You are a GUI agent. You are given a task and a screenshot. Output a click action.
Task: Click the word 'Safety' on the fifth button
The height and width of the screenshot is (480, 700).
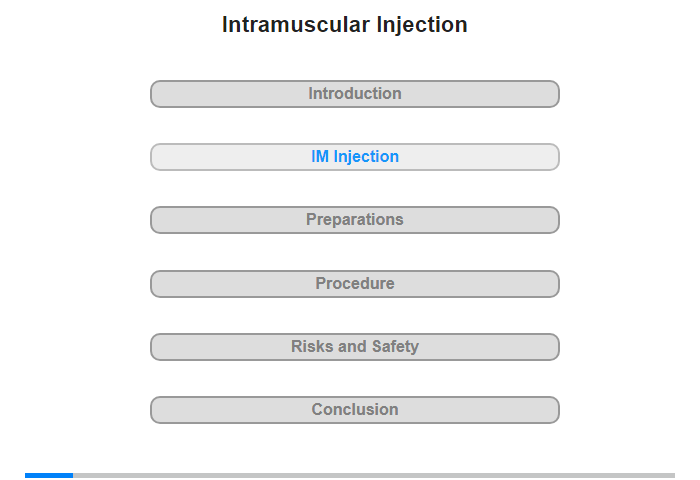coord(396,347)
